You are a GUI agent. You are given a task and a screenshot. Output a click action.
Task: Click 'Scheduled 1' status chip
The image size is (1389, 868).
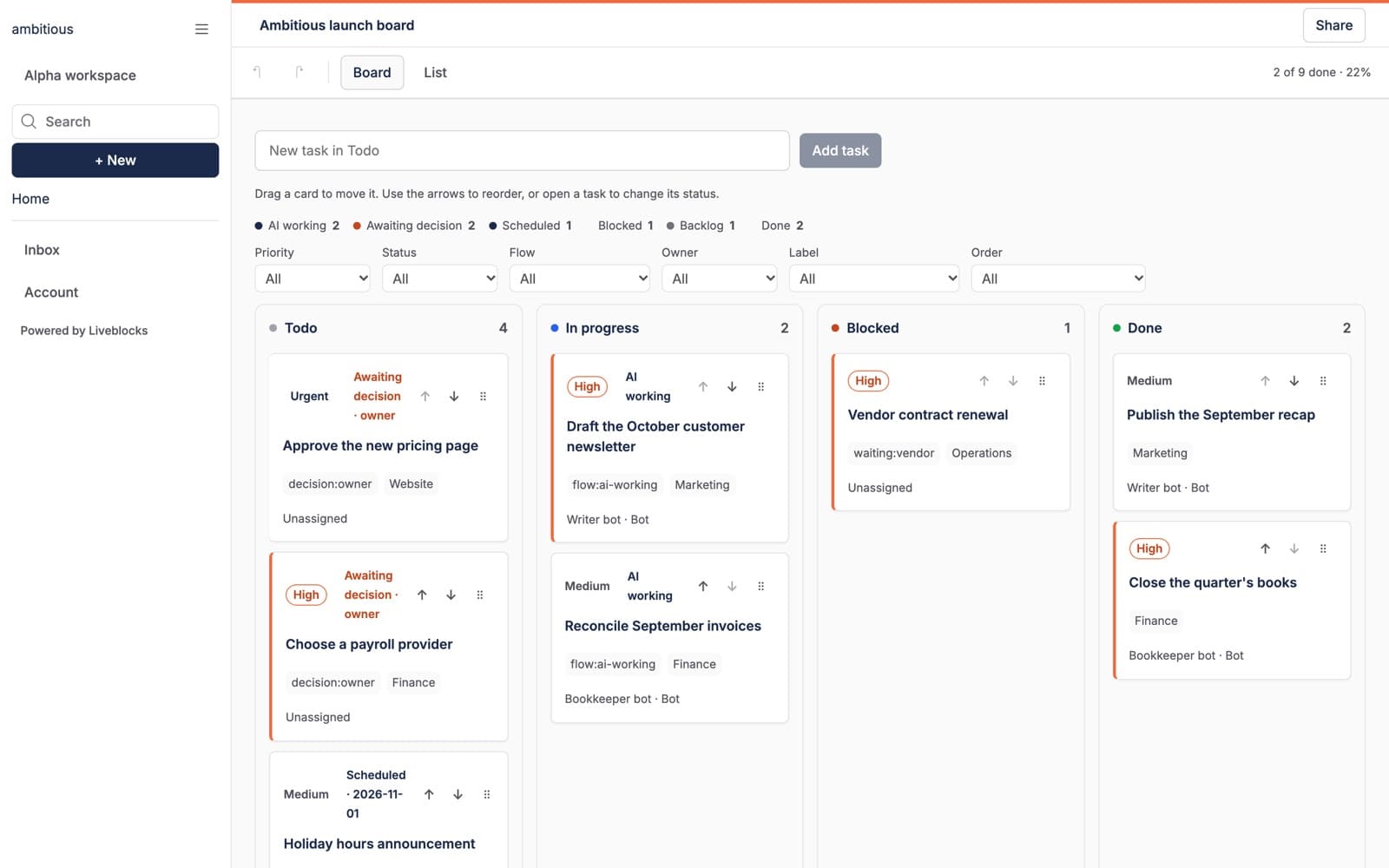(x=530, y=226)
